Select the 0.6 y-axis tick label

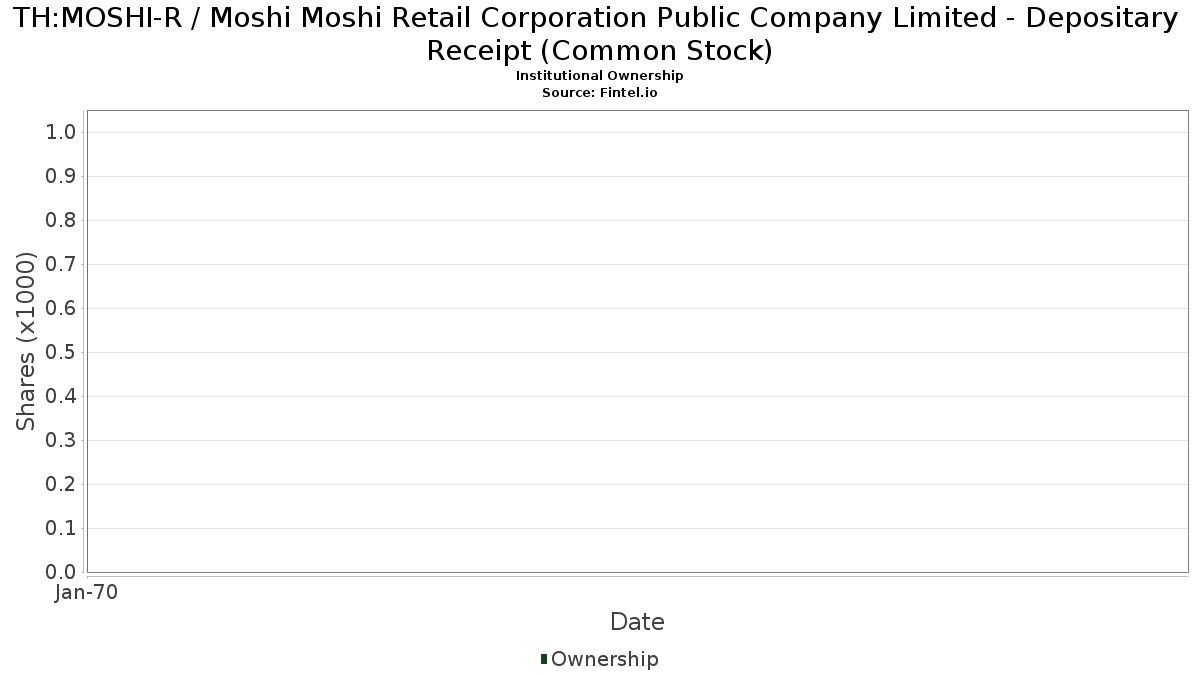(62, 309)
